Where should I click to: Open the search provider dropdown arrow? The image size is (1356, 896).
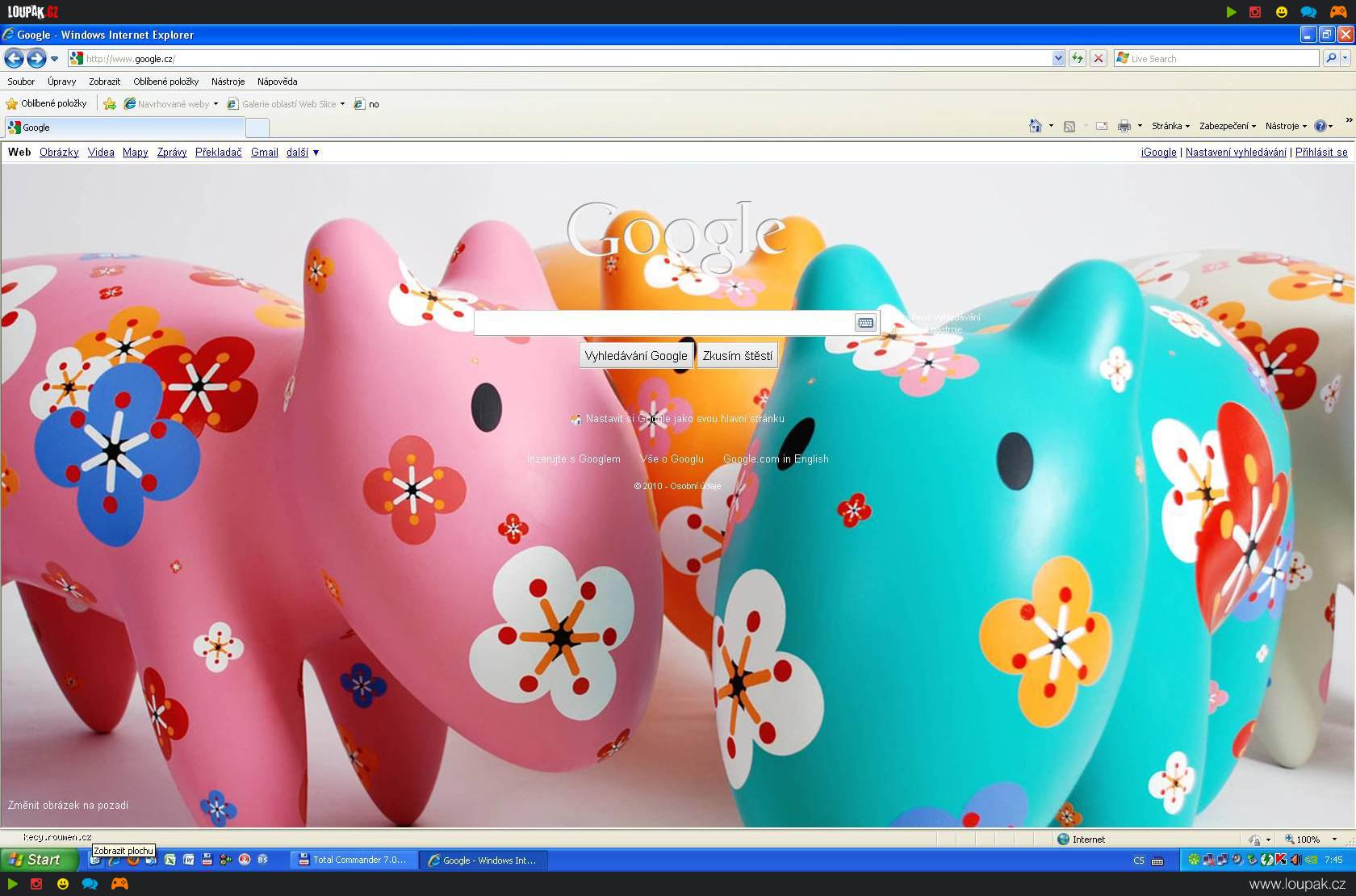click(x=1346, y=58)
